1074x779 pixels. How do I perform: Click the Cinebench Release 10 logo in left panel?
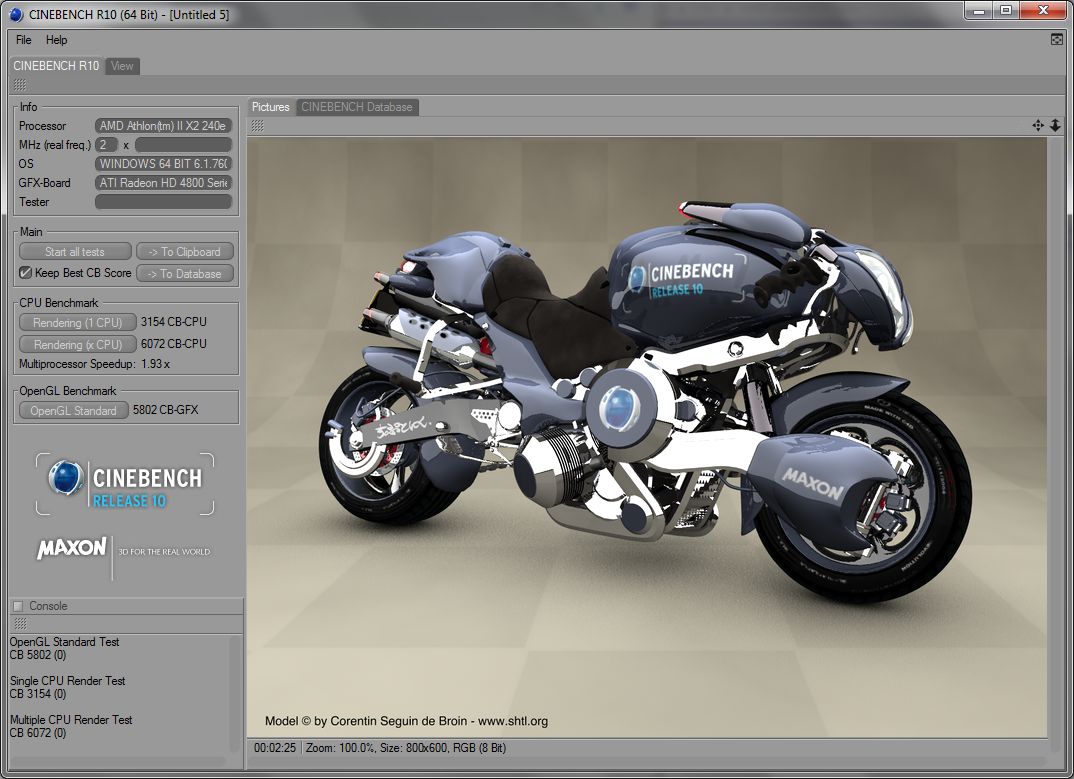[125, 484]
